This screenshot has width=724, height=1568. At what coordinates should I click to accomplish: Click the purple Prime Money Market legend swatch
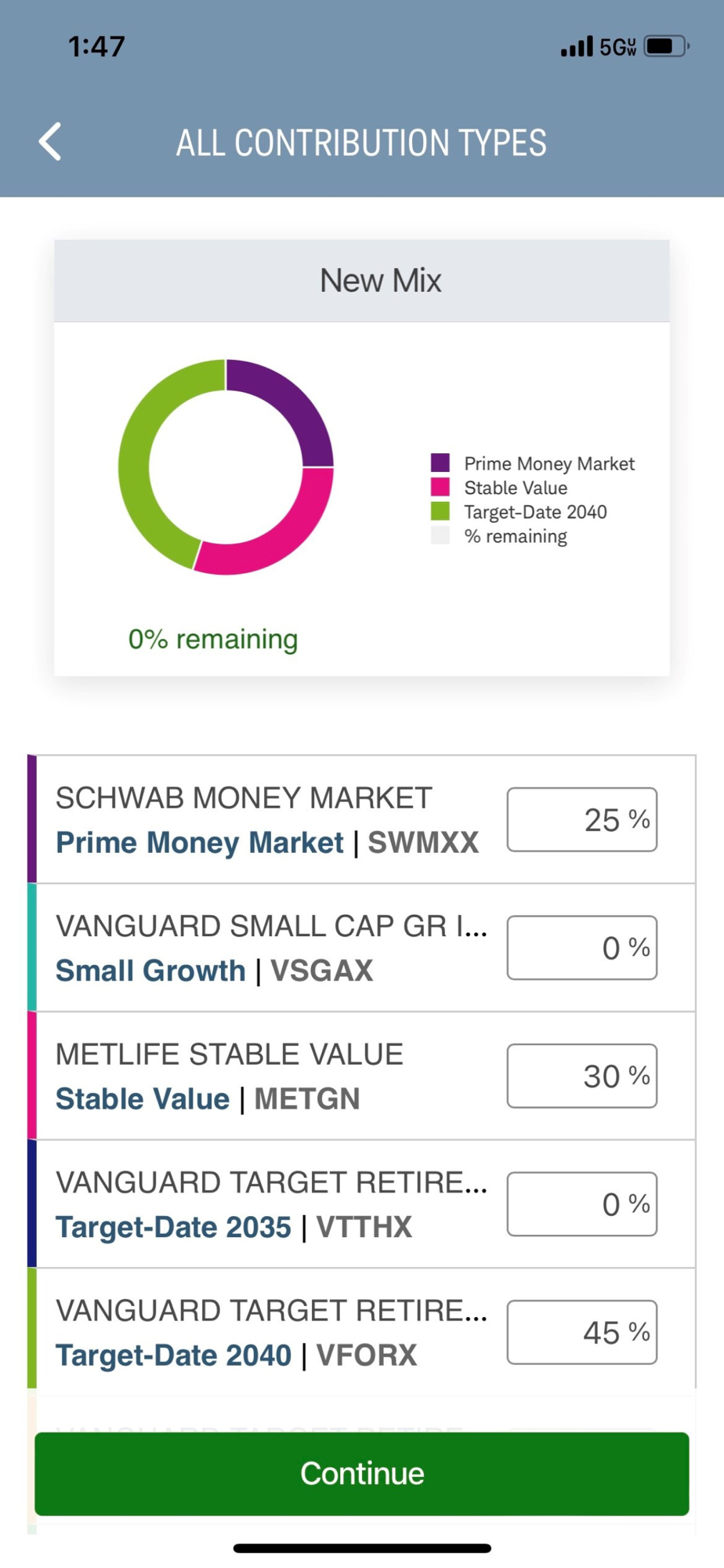point(440,463)
